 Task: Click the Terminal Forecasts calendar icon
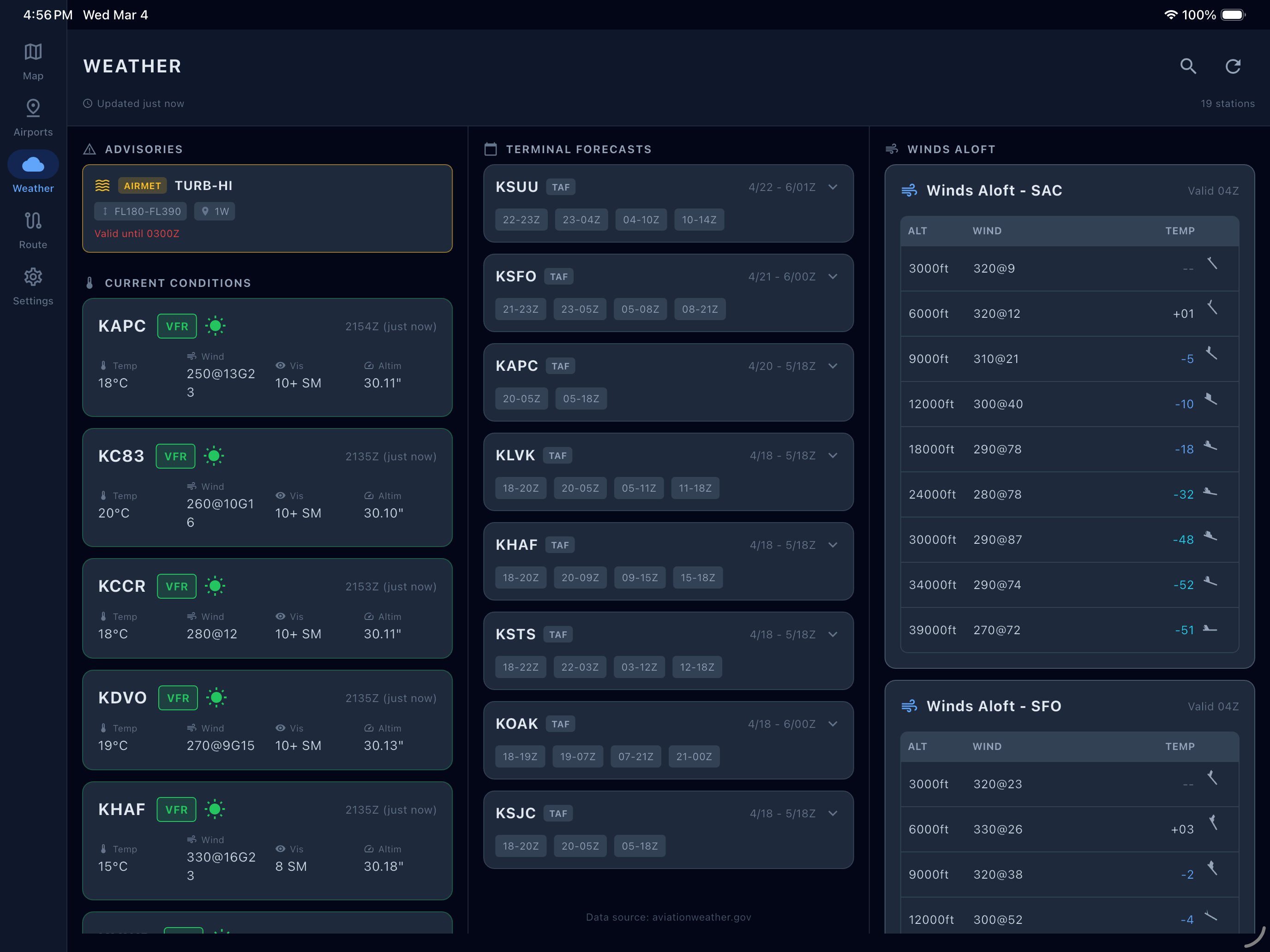pyautogui.click(x=490, y=149)
